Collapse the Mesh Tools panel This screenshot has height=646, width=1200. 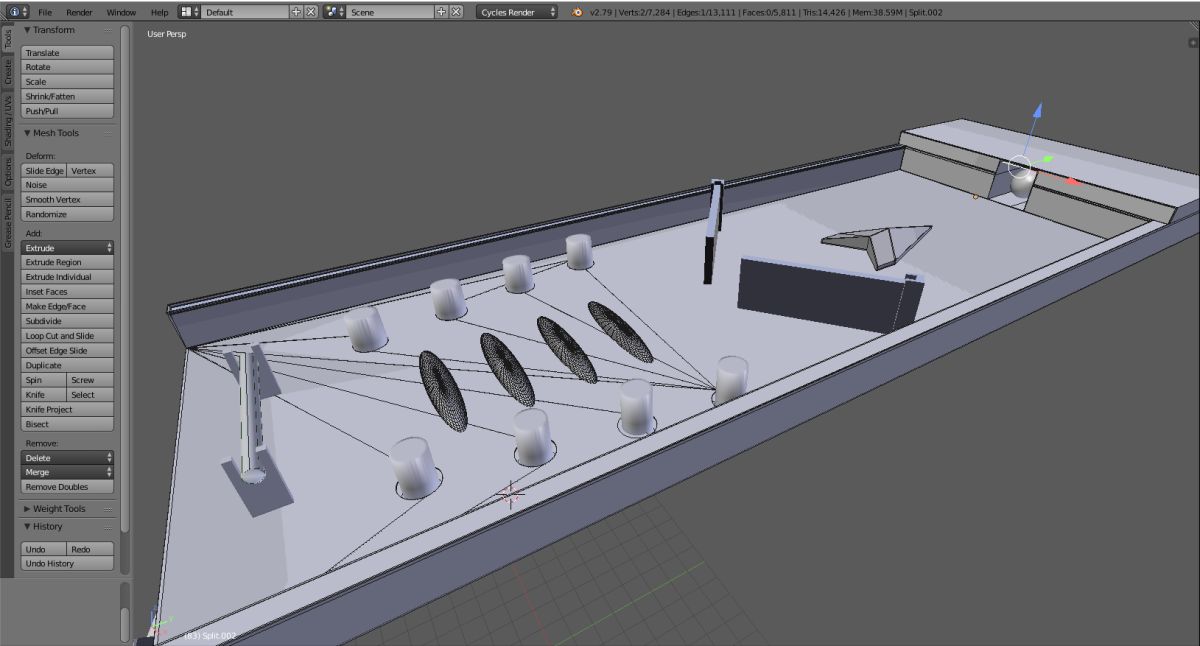[x=28, y=133]
